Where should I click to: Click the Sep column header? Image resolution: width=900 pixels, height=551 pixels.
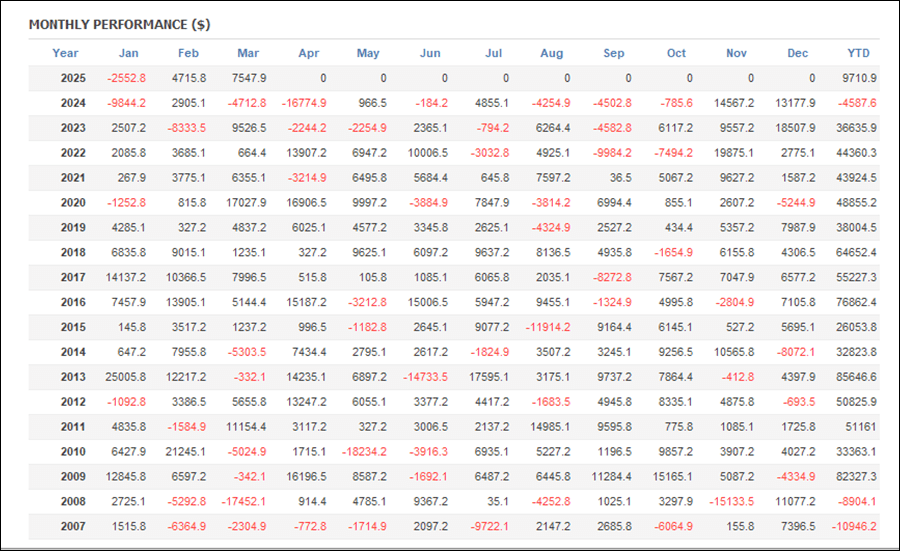click(614, 53)
